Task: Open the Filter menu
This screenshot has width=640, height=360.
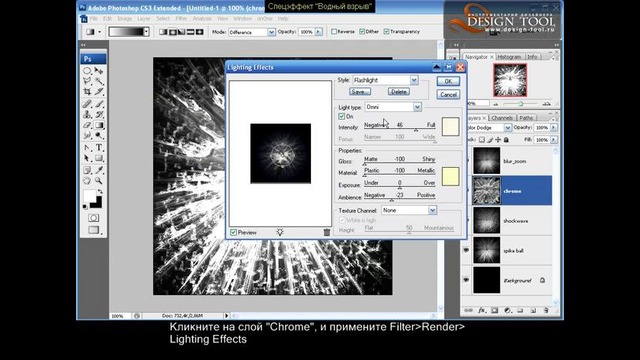Action: 181,19
